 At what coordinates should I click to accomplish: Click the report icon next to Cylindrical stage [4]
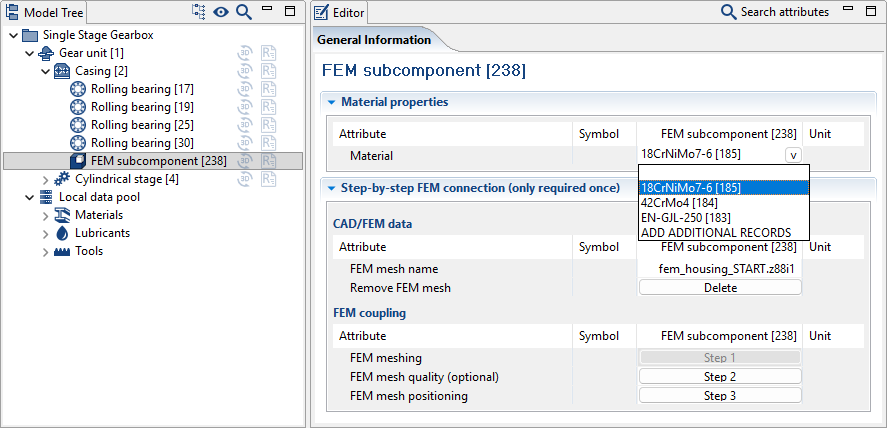(x=268, y=179)
